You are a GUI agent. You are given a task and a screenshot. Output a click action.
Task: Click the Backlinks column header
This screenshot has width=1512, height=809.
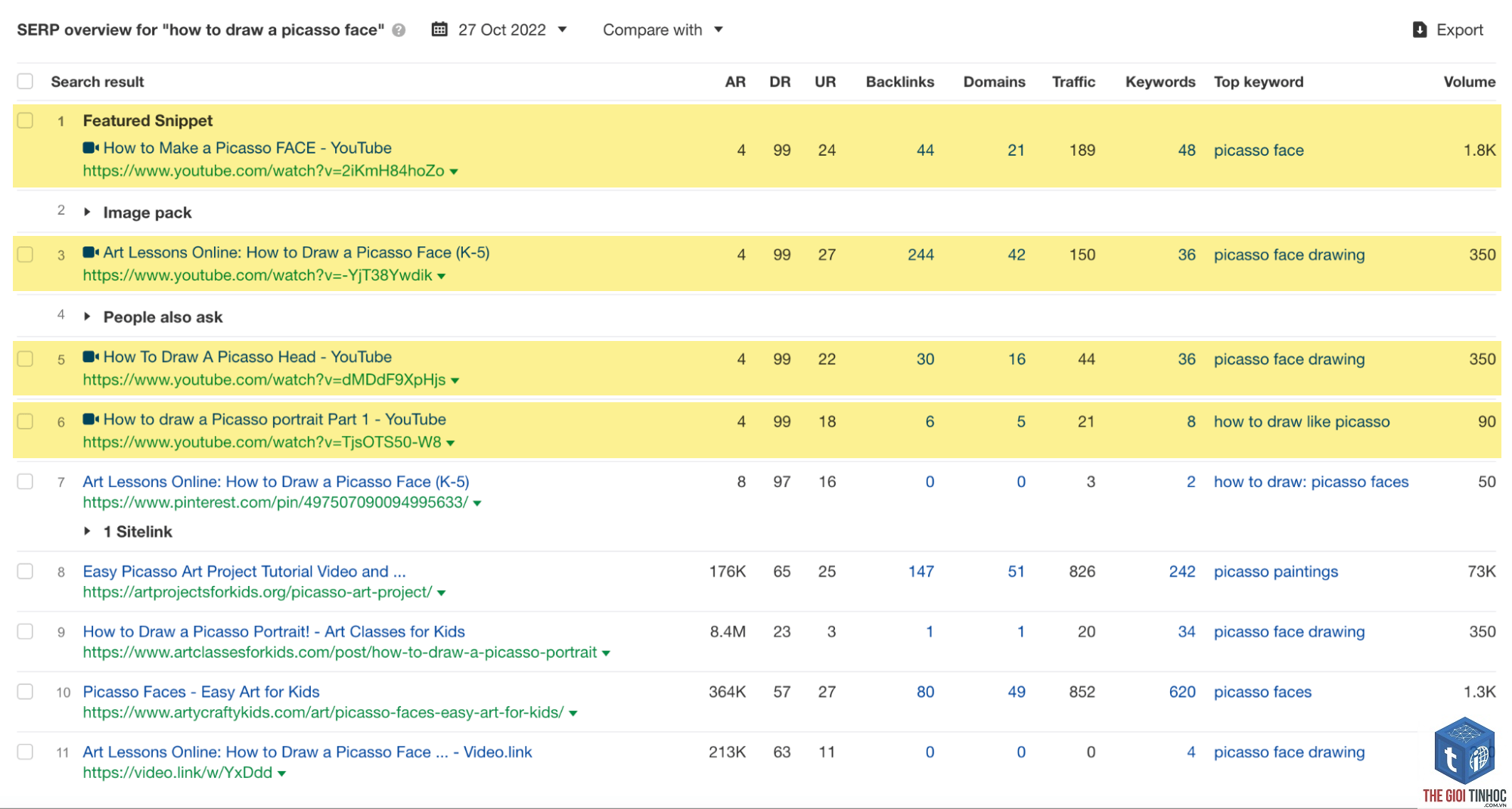(900, 82)
